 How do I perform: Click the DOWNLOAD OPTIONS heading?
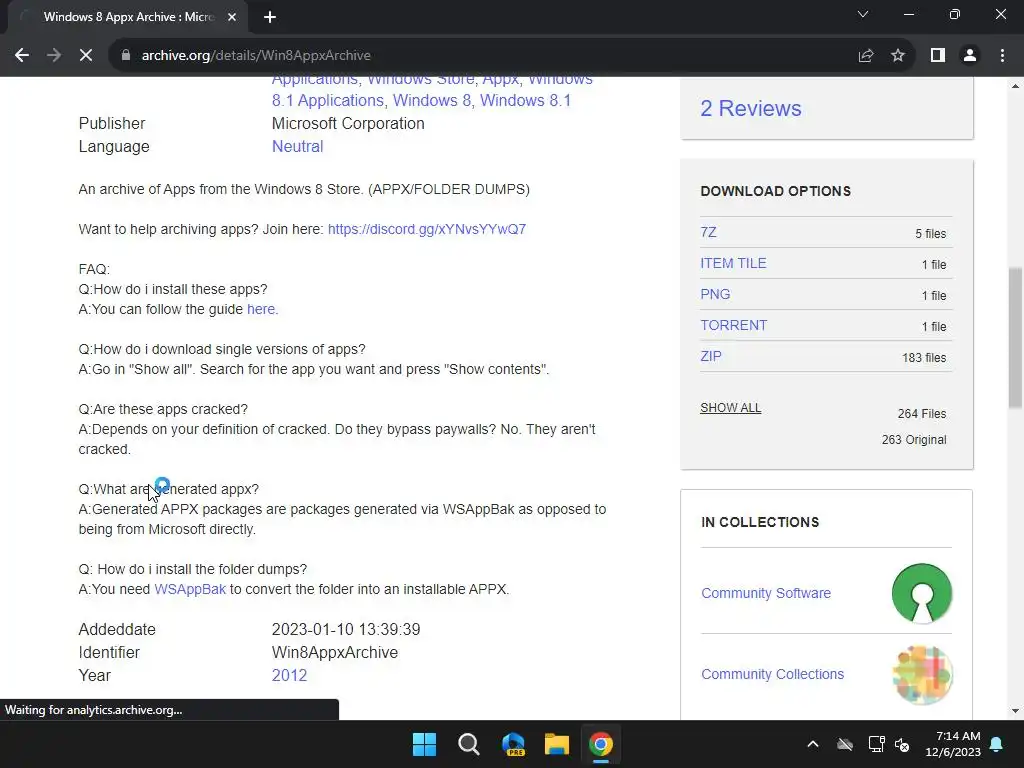776,191
